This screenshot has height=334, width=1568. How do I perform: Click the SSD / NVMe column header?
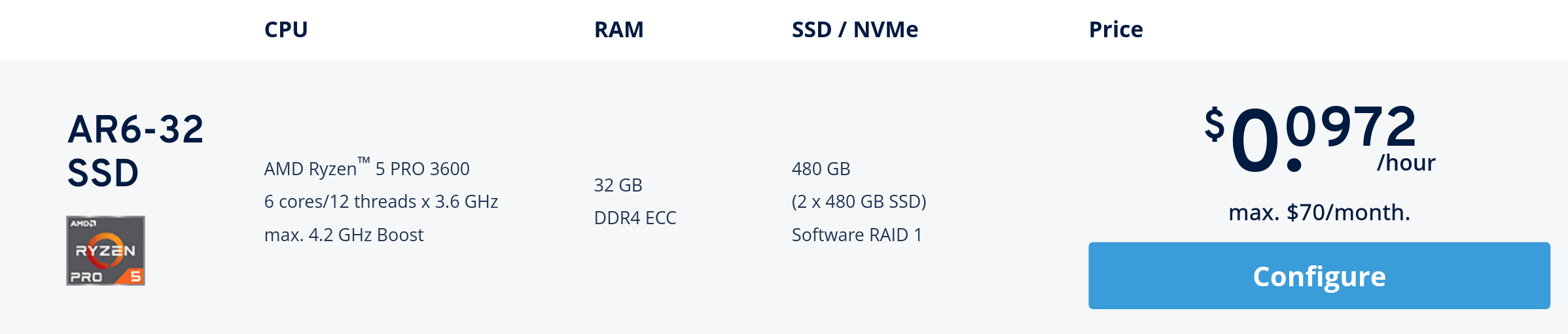(x=855, y=29)
